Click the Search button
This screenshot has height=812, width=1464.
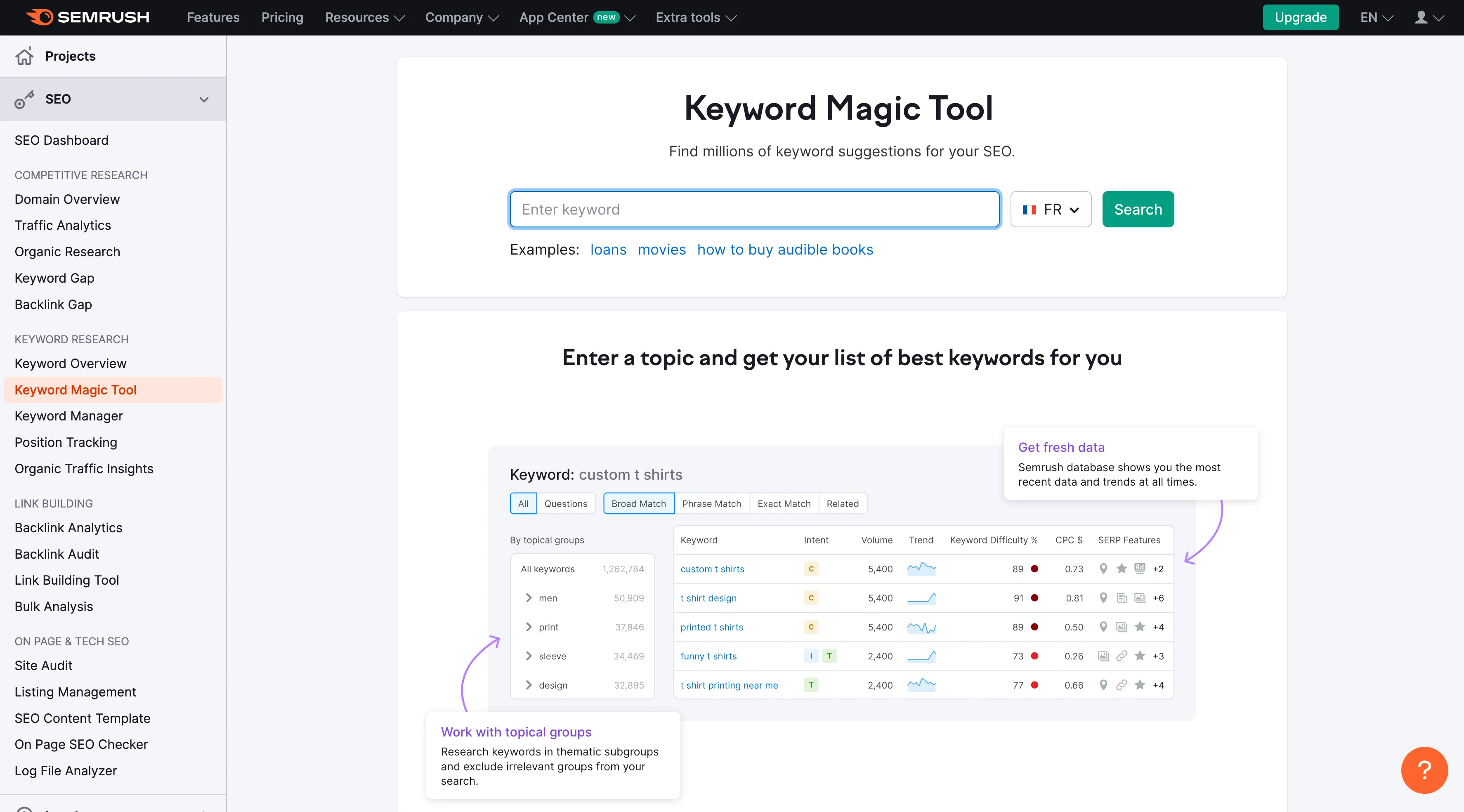click(x=1138, y=209)
